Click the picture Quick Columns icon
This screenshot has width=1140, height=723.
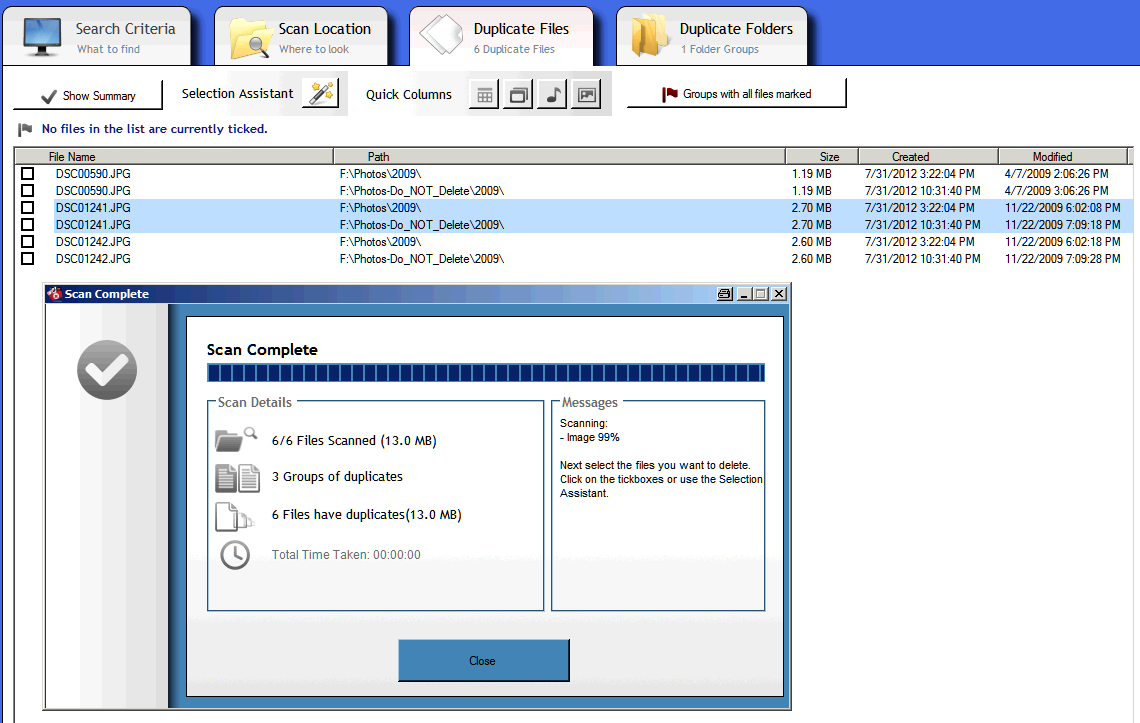pyautogui.click(x=586, y=95)
